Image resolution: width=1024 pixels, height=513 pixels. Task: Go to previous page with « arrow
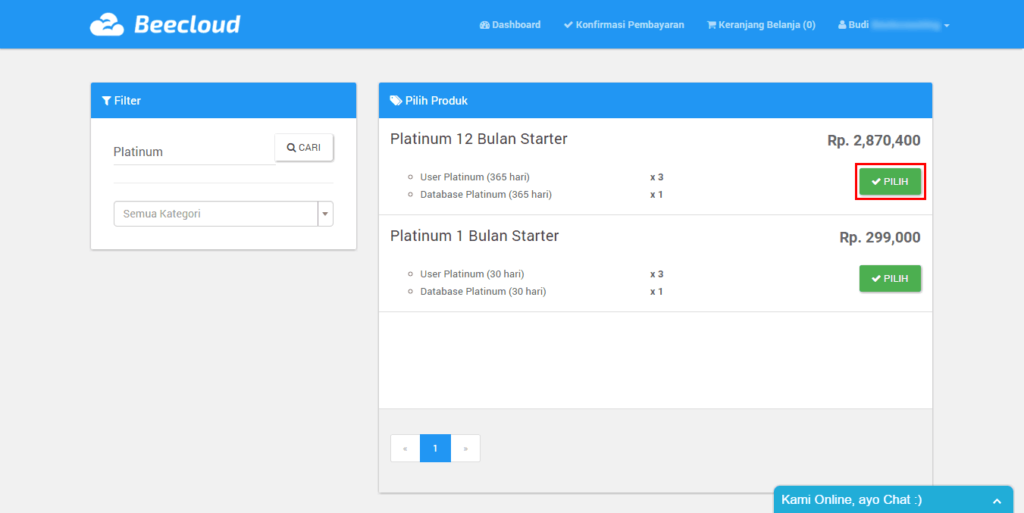[x=405, y=448]
